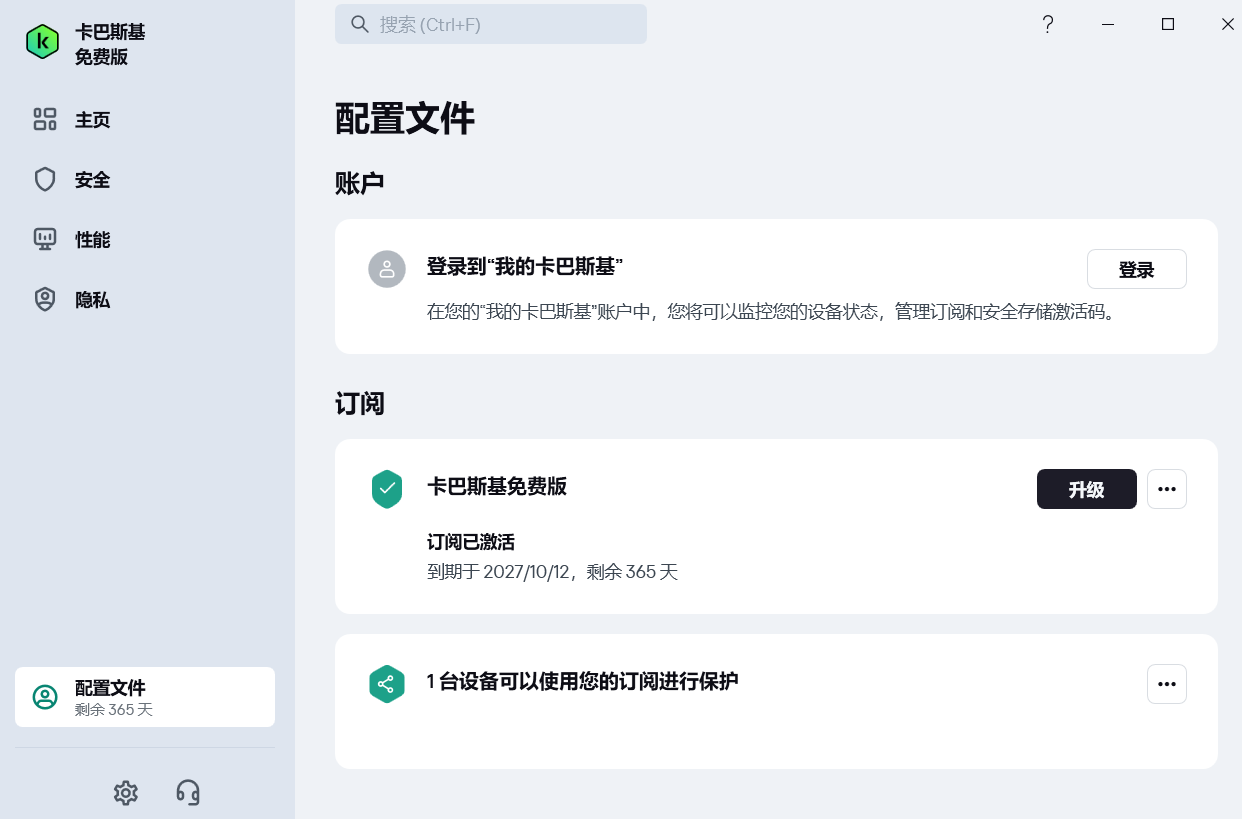This screenshot has height=819, width=1242.
Task: Open support via headset icon
Action: pos(188,793)
